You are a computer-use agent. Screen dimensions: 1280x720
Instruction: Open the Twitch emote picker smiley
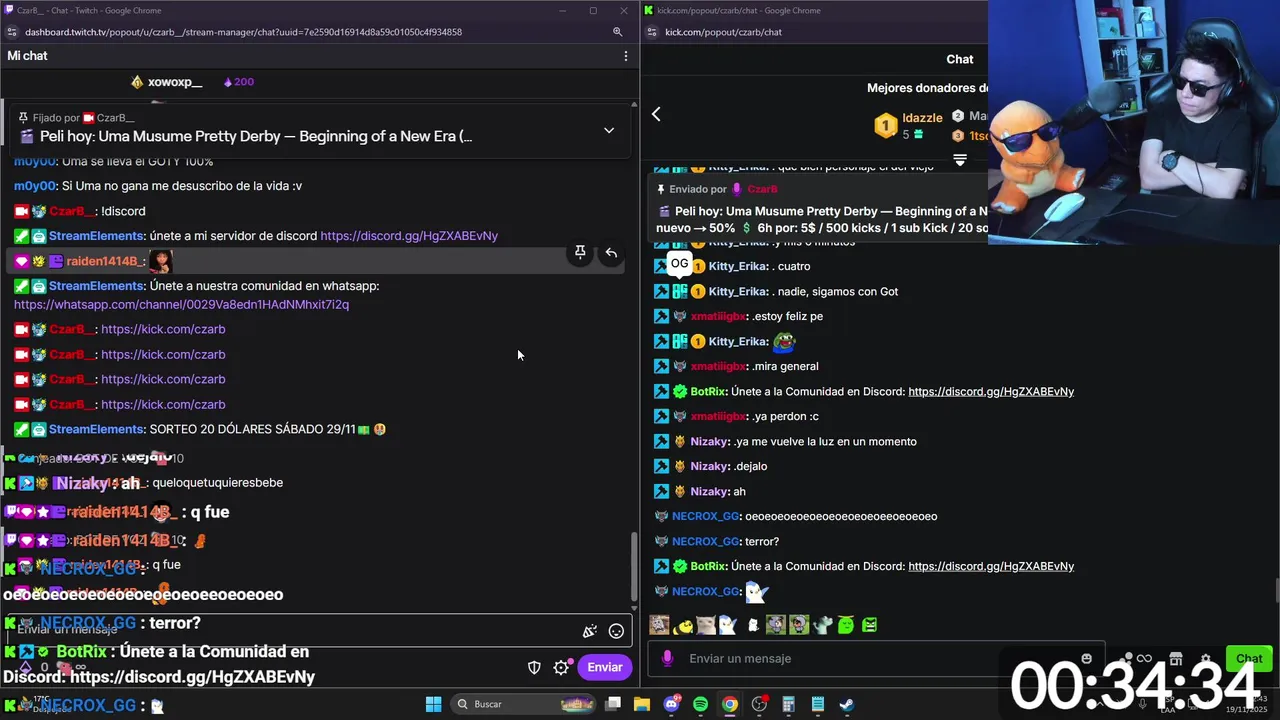click(x=616, y=631)
